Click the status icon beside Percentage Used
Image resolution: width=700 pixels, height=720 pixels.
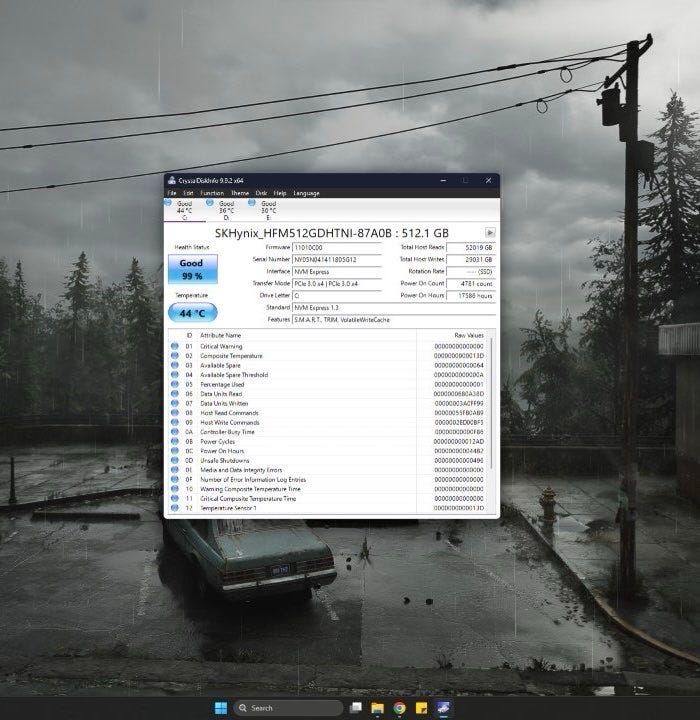(175, 384)
